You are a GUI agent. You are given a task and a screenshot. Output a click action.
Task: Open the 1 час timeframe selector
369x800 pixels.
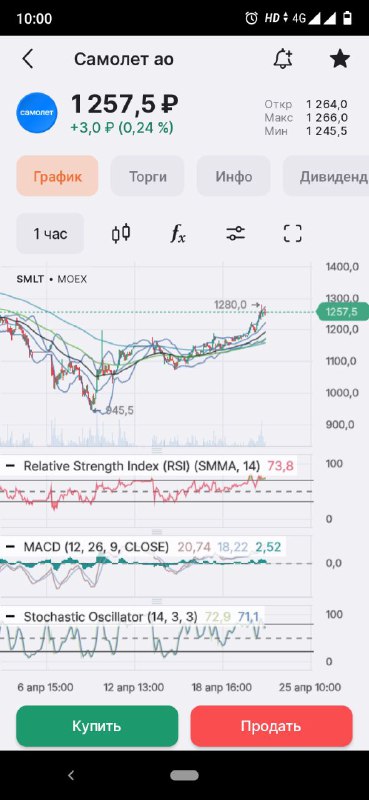tap(50, 234)
